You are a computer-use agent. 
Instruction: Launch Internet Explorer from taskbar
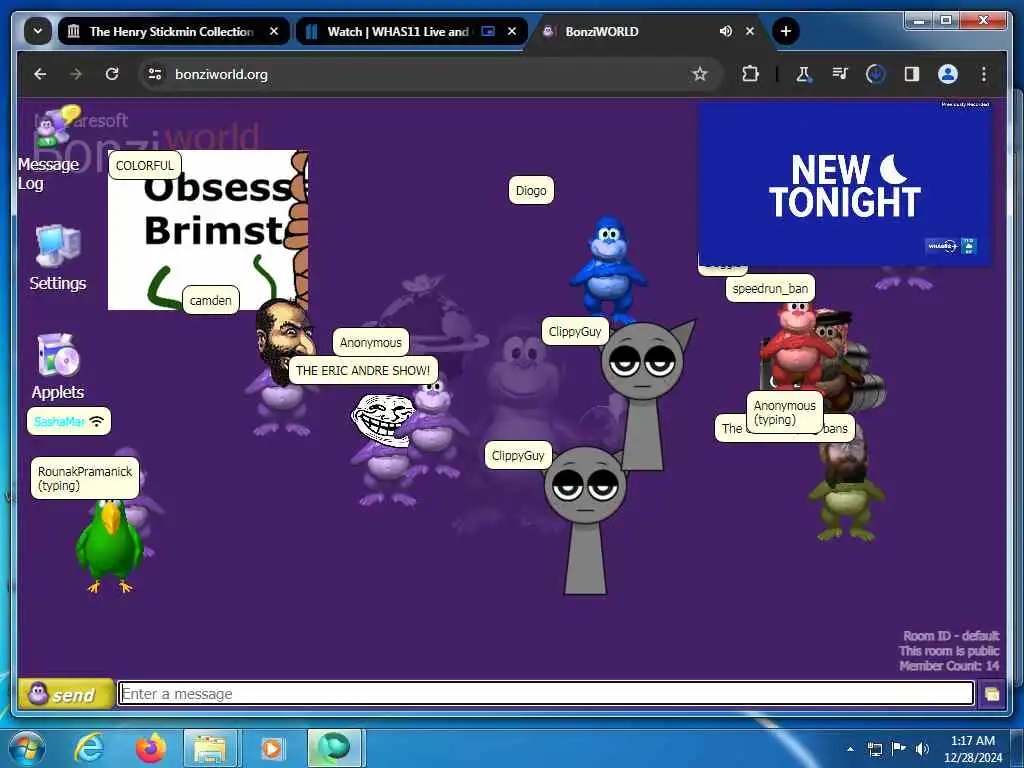pyautogui.click(x=89, y=748)
